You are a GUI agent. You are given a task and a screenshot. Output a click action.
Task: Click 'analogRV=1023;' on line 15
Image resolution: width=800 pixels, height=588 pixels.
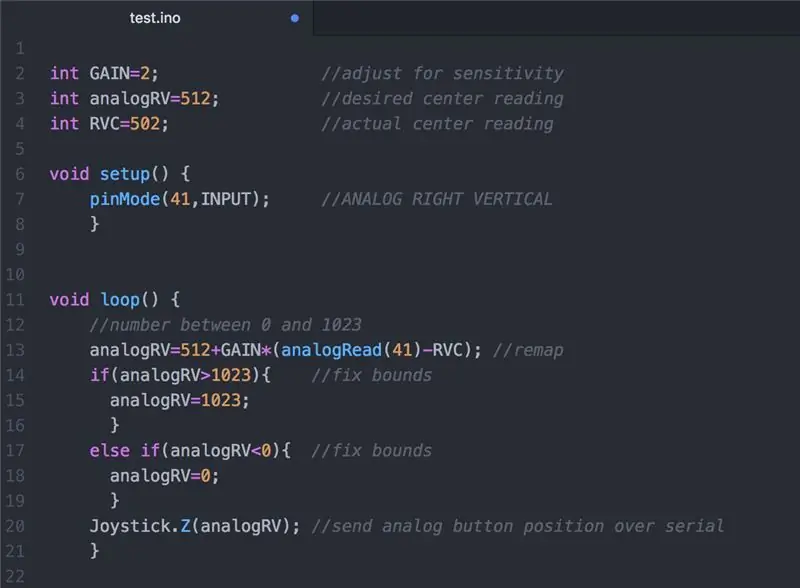(x=180, y=400)
